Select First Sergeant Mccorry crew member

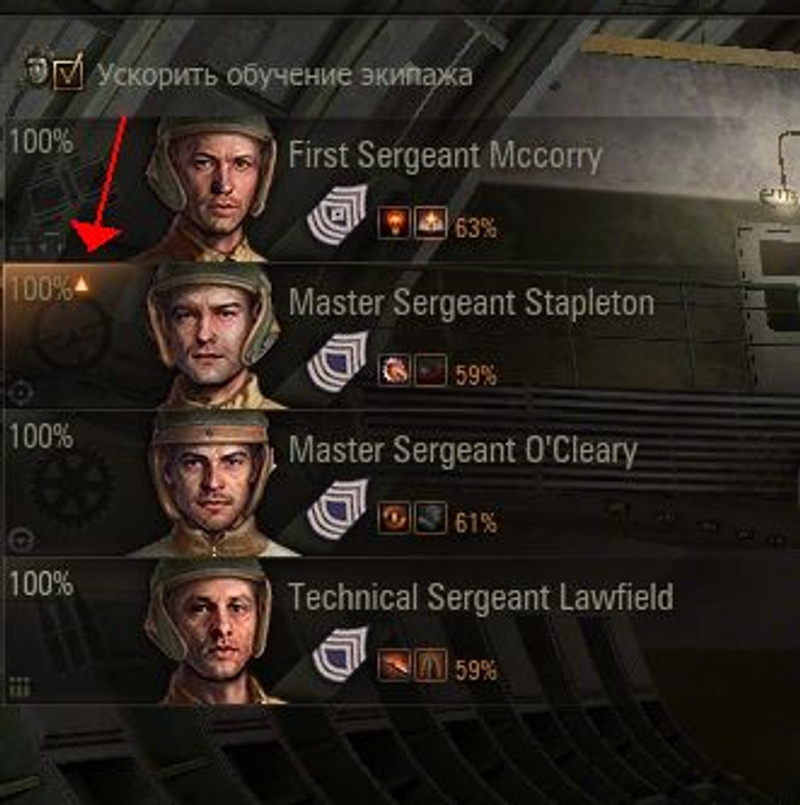pos(401,189)
